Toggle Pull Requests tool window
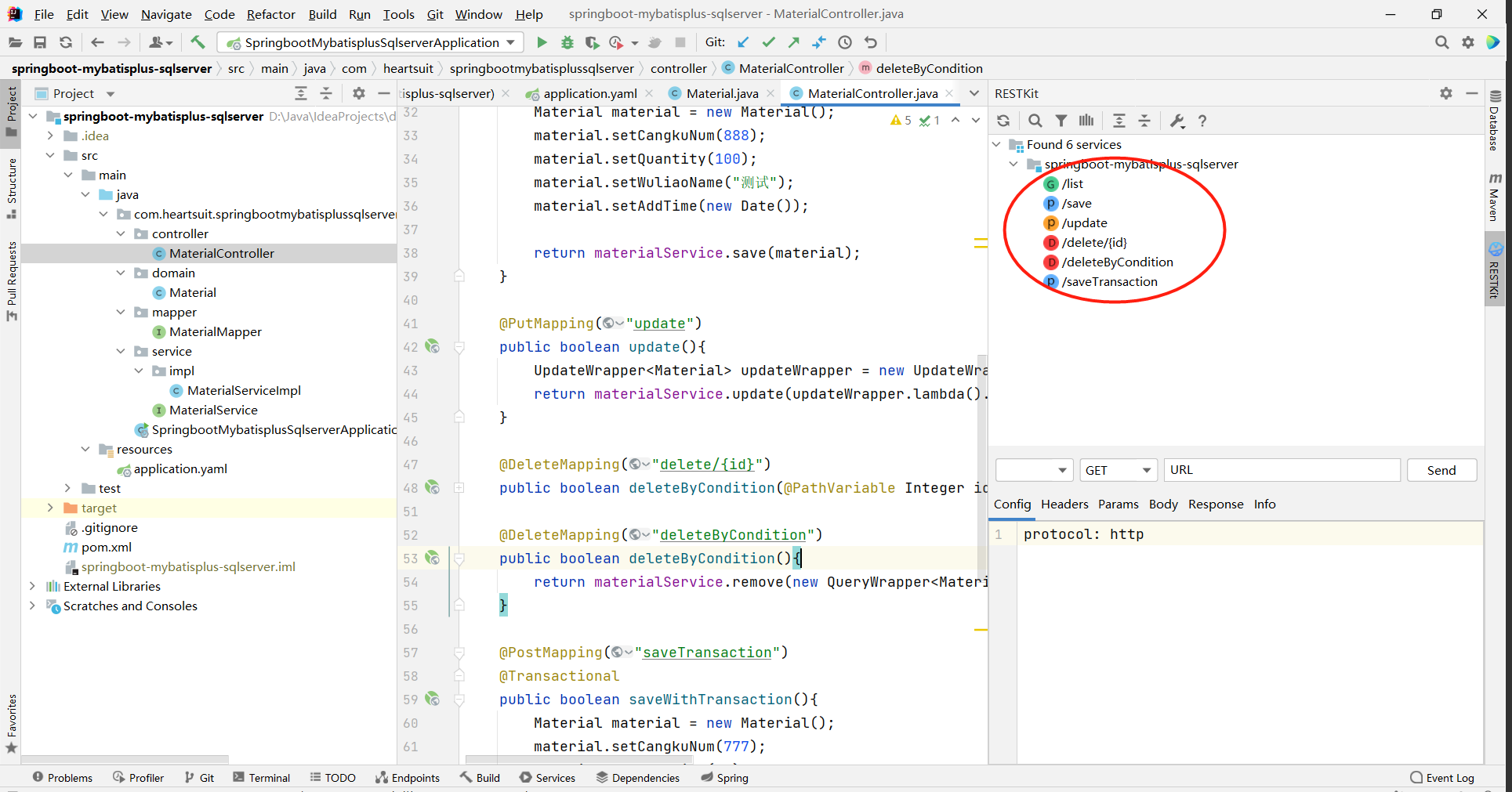Viewport: 1512px width, 792px height. [x=11, y=280]
